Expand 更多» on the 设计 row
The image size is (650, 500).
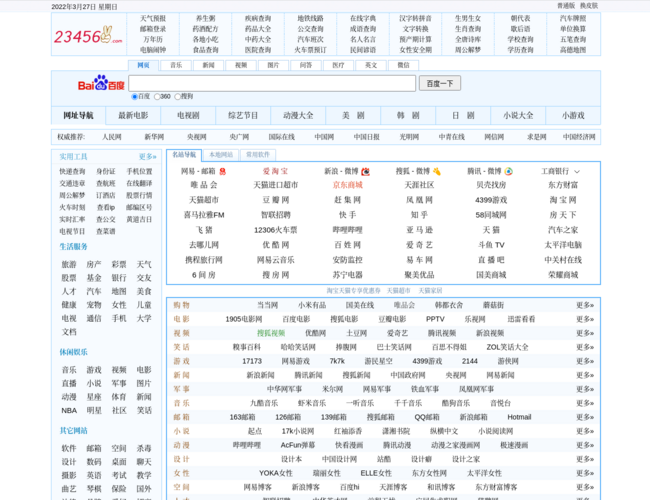click(x=585, y=459)
